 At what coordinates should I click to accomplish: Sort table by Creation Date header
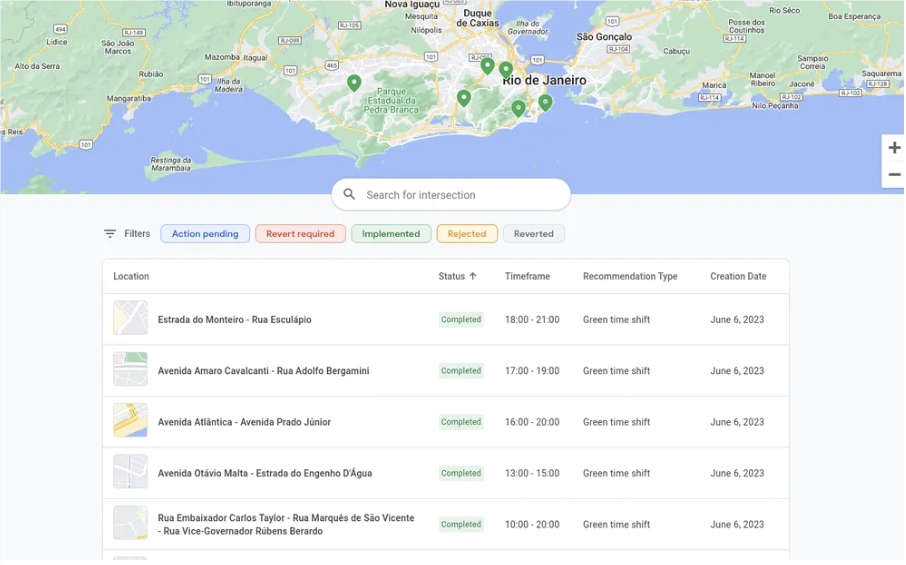[738, 277]
